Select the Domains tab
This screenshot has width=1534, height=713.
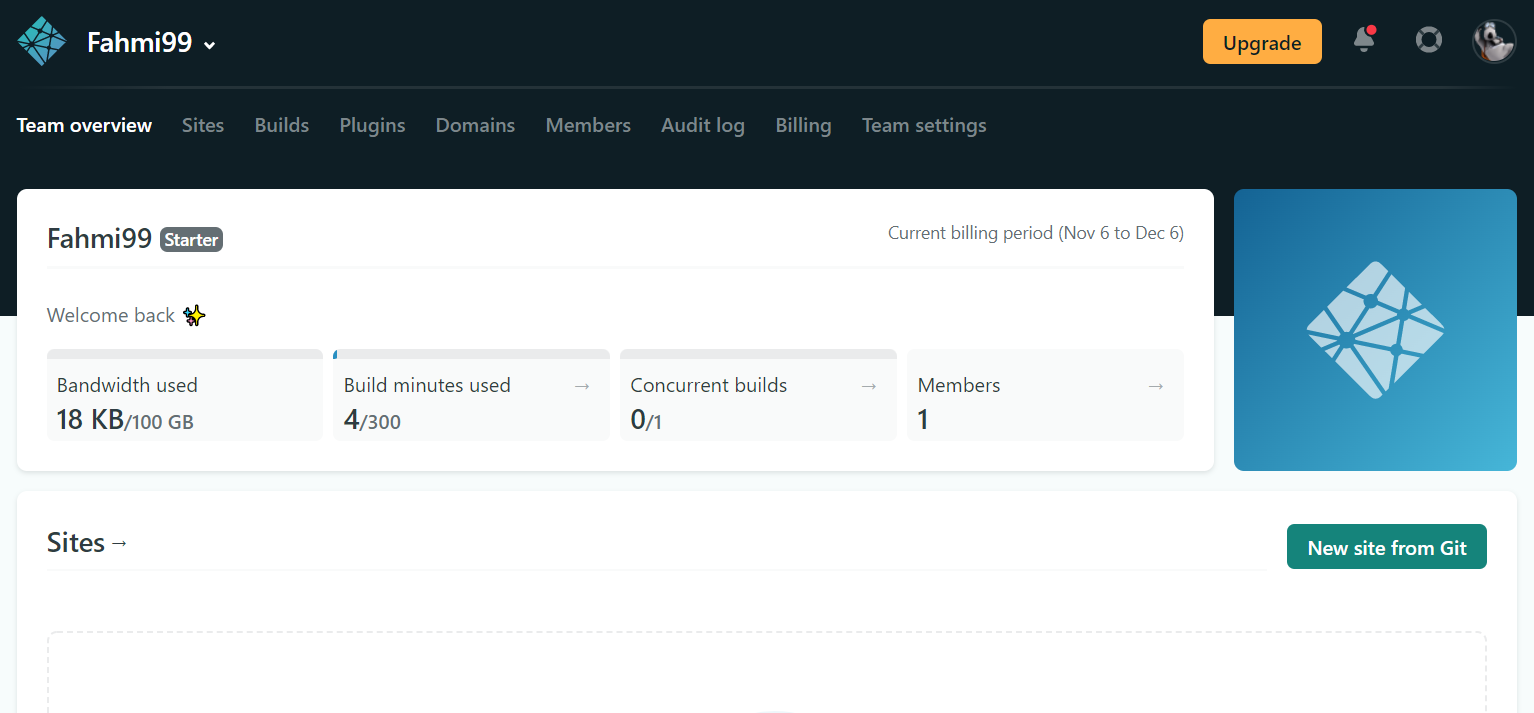pyautogui.click(x=475, y=126)
